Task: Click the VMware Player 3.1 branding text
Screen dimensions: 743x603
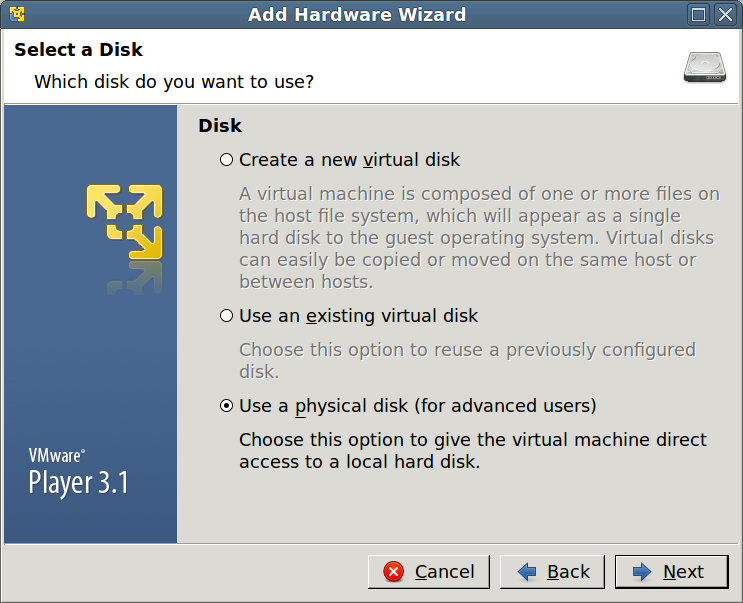Action: pyautogui.click(x=78, y=473)
